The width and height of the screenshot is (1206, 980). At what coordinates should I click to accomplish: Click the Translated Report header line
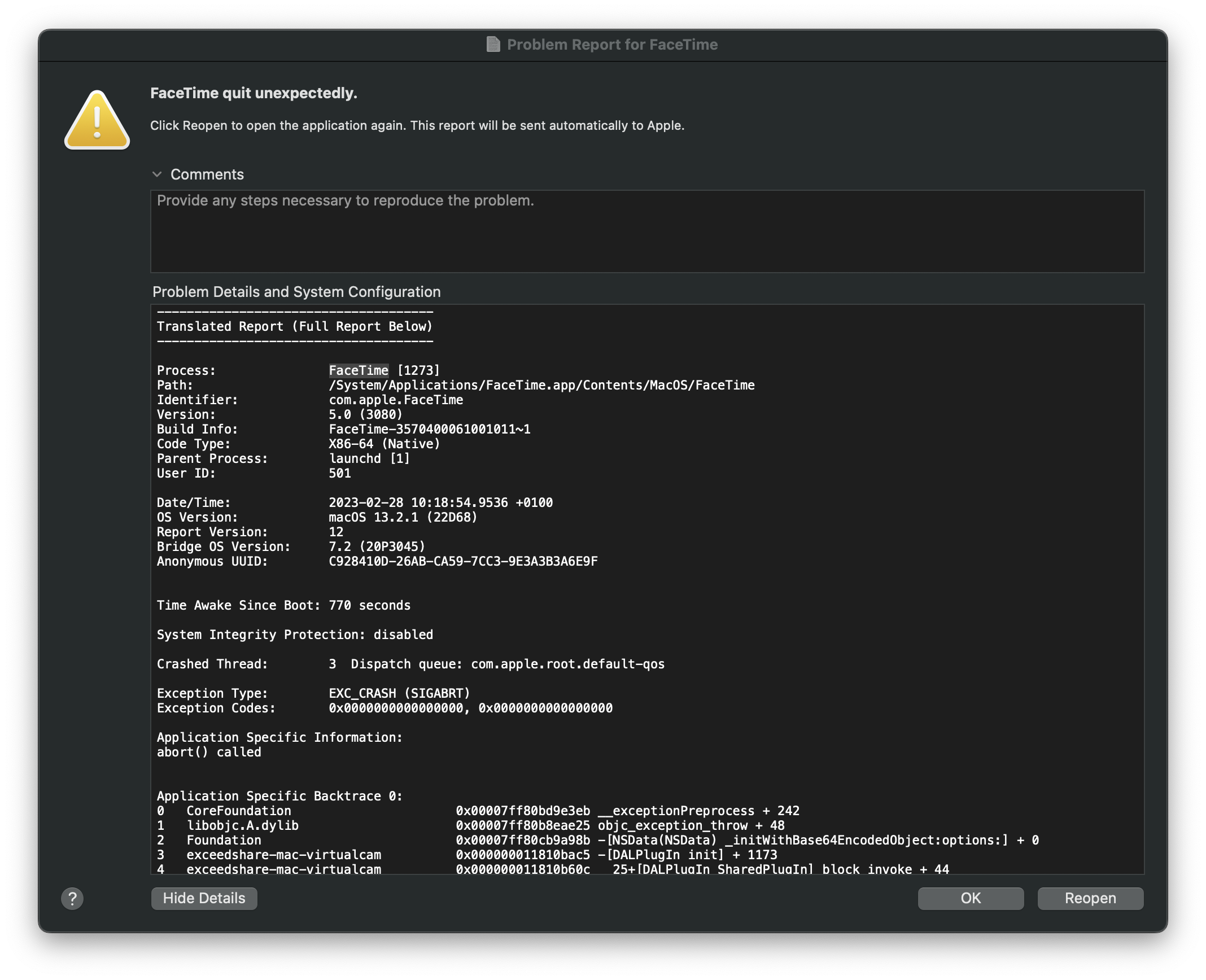pos(294,326)
